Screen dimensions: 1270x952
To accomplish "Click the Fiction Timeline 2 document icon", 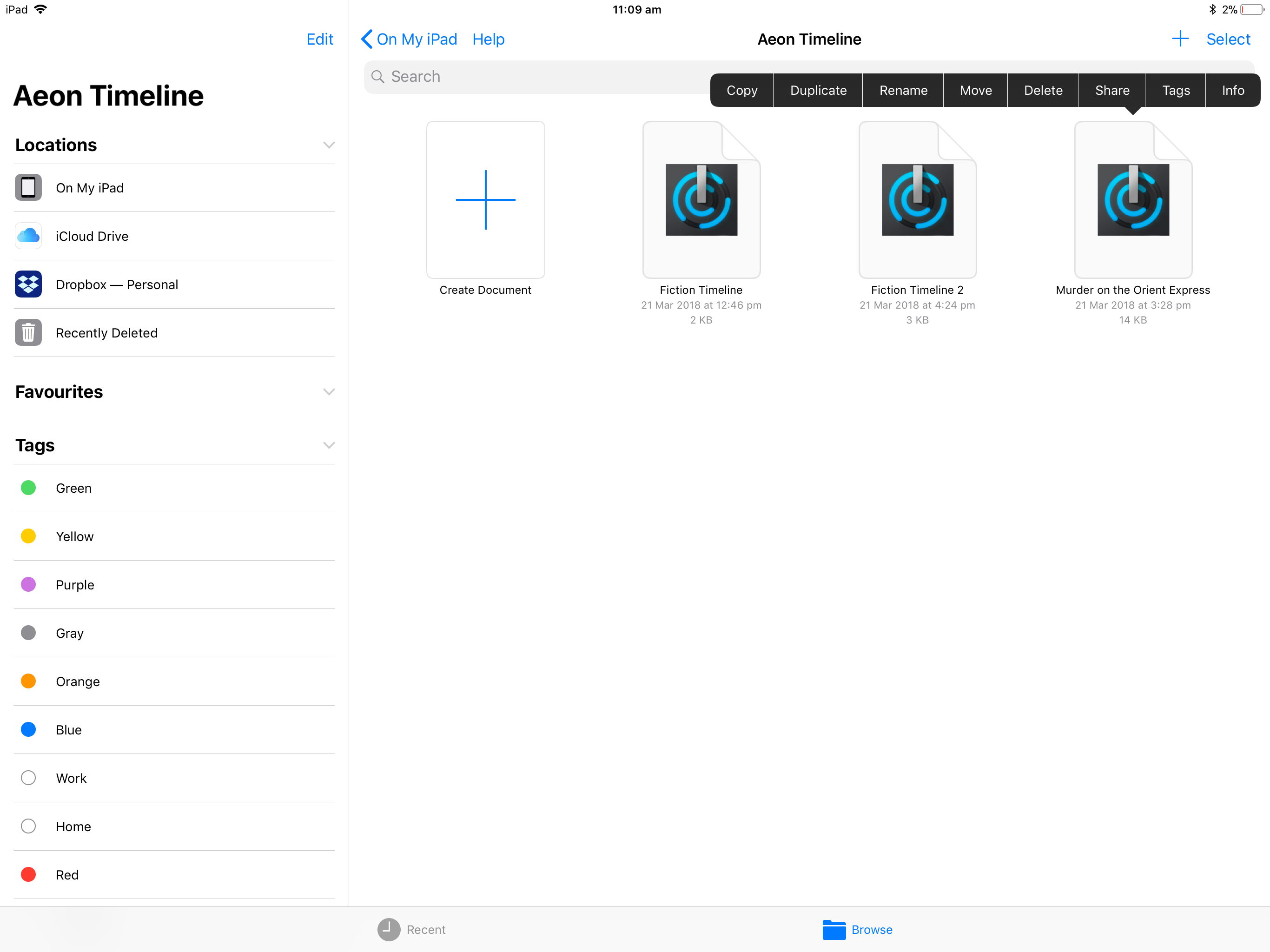I will (916, 199).
